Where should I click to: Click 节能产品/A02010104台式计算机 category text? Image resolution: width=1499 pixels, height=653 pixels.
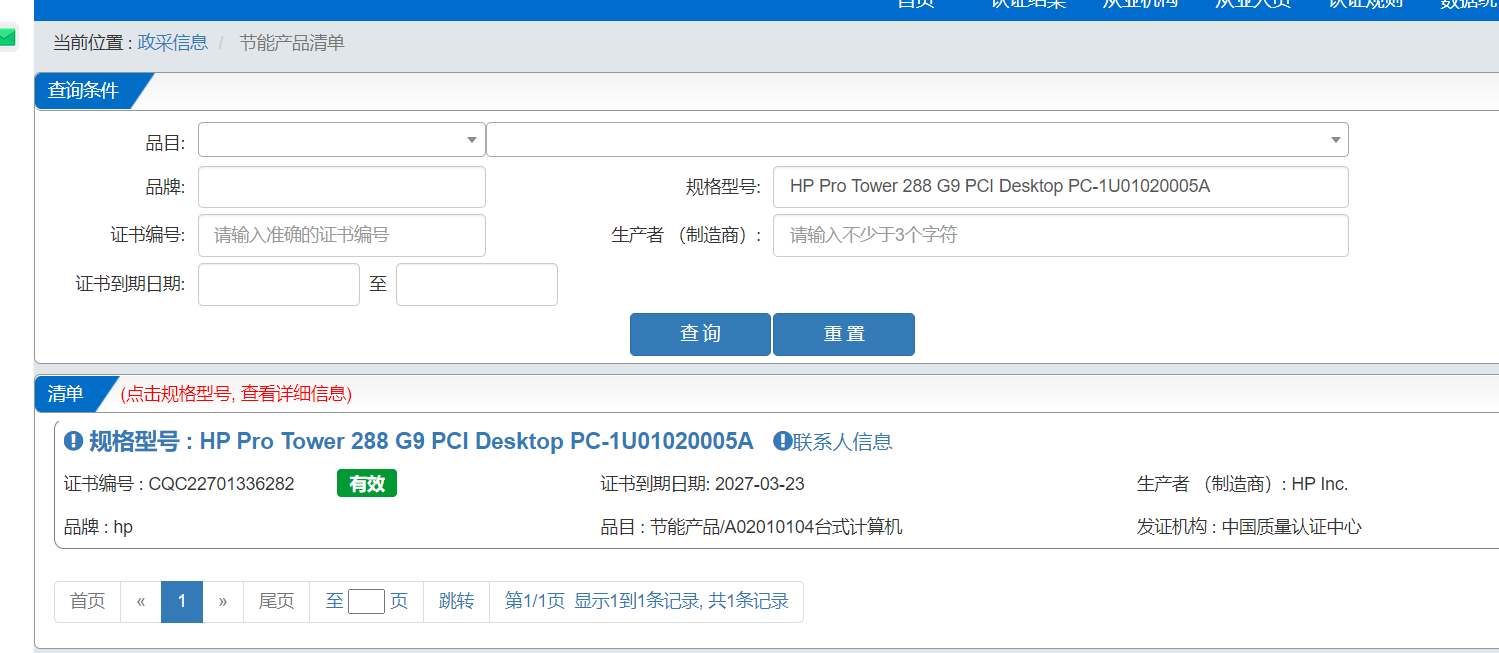click(776, 527)
